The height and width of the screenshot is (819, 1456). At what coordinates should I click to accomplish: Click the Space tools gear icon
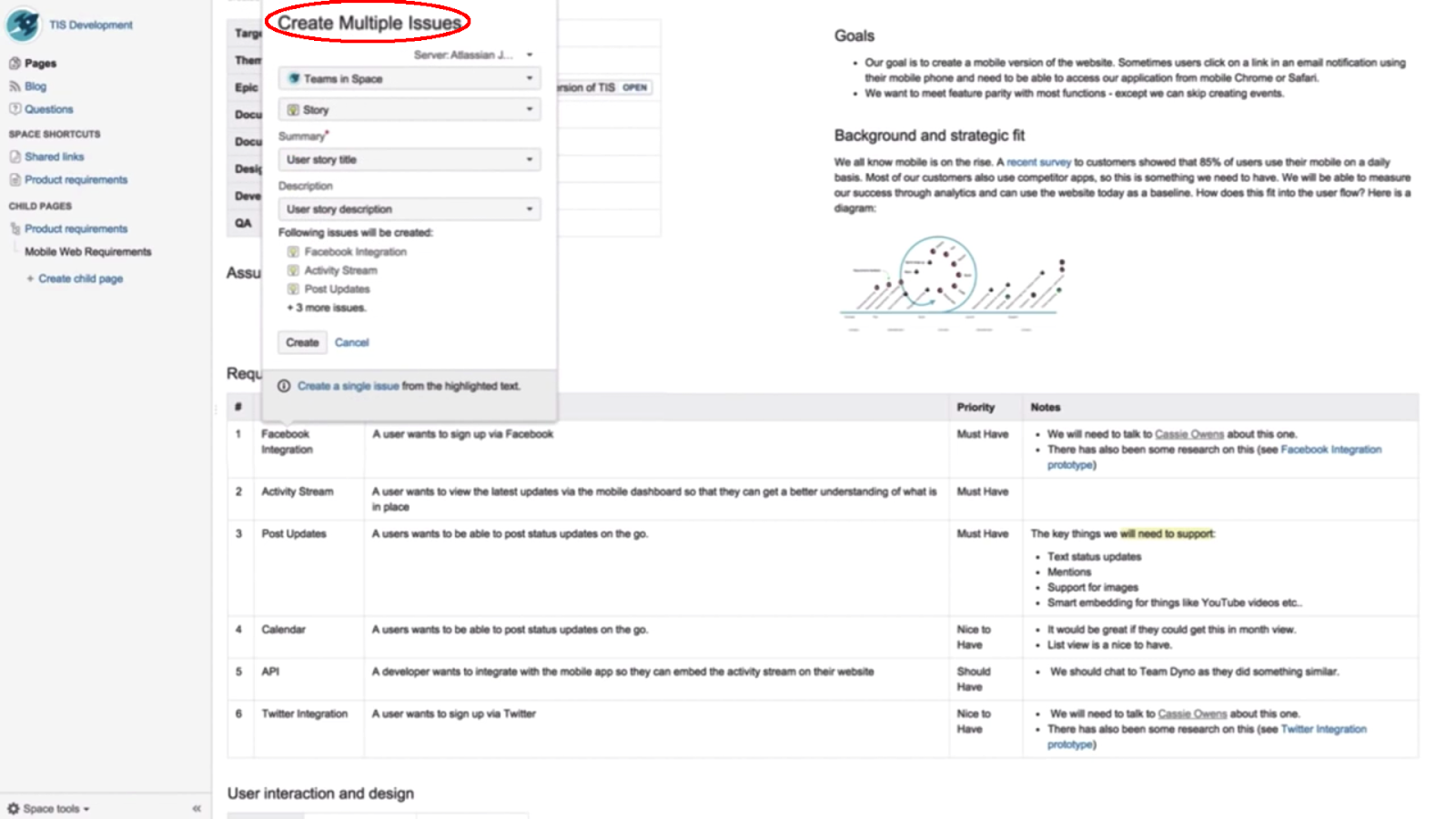coord(14,808)
